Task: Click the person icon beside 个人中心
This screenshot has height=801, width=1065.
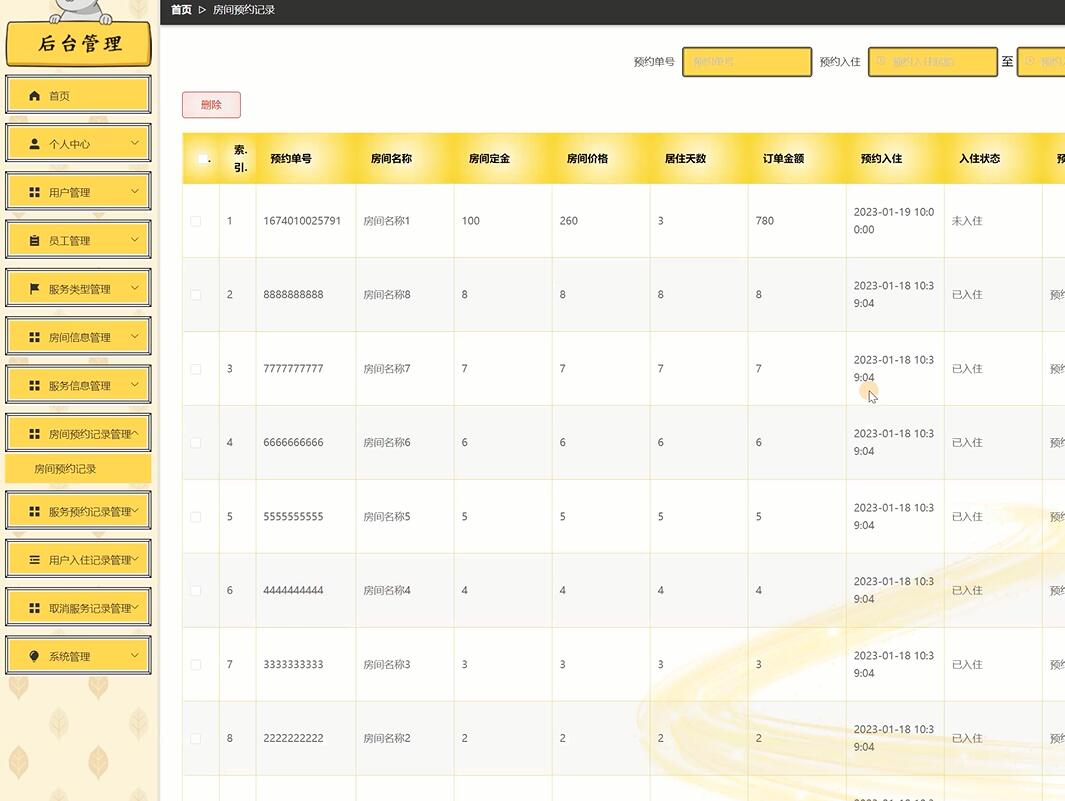Action: pos(35,144)
